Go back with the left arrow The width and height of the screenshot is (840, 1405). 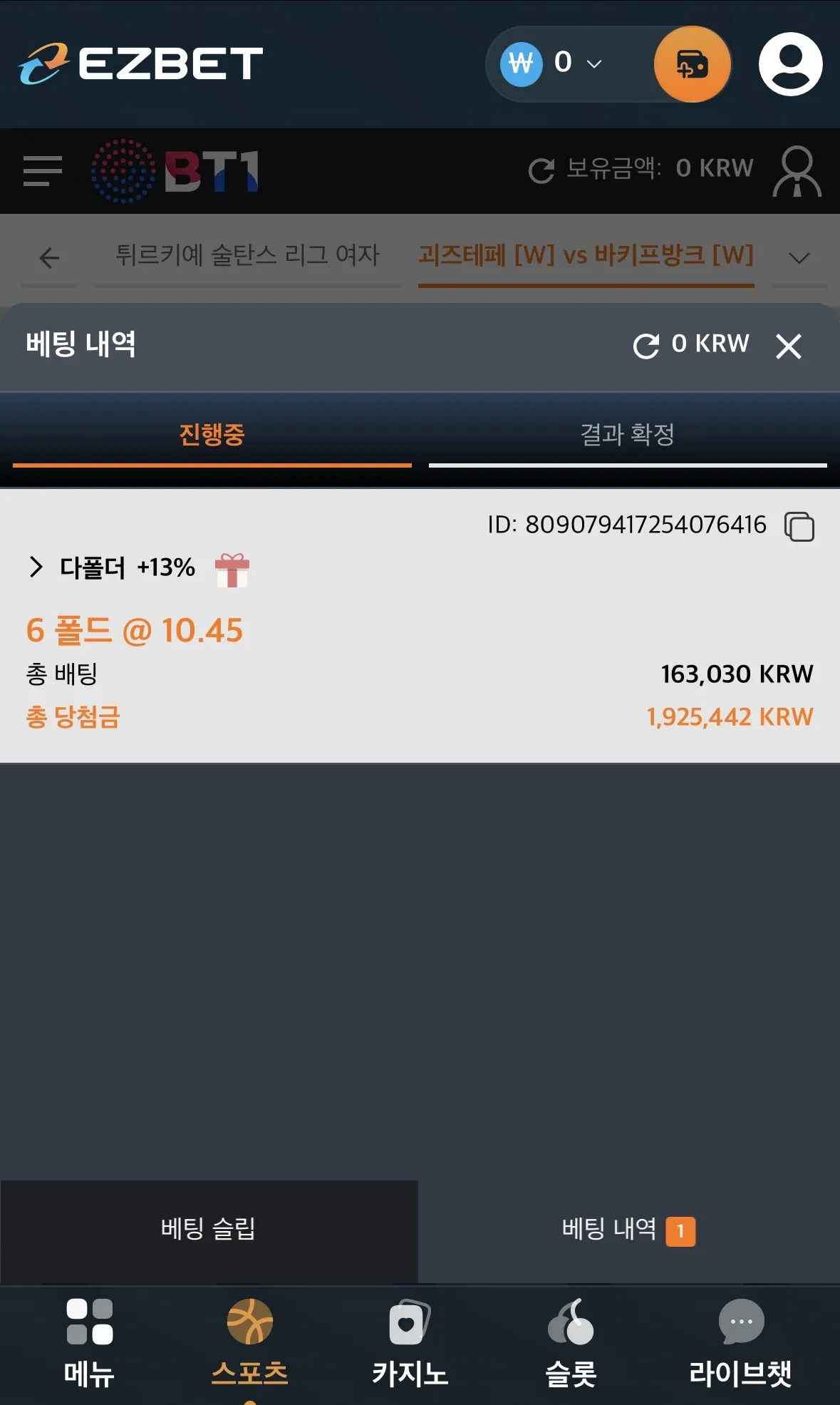[49, 257]
